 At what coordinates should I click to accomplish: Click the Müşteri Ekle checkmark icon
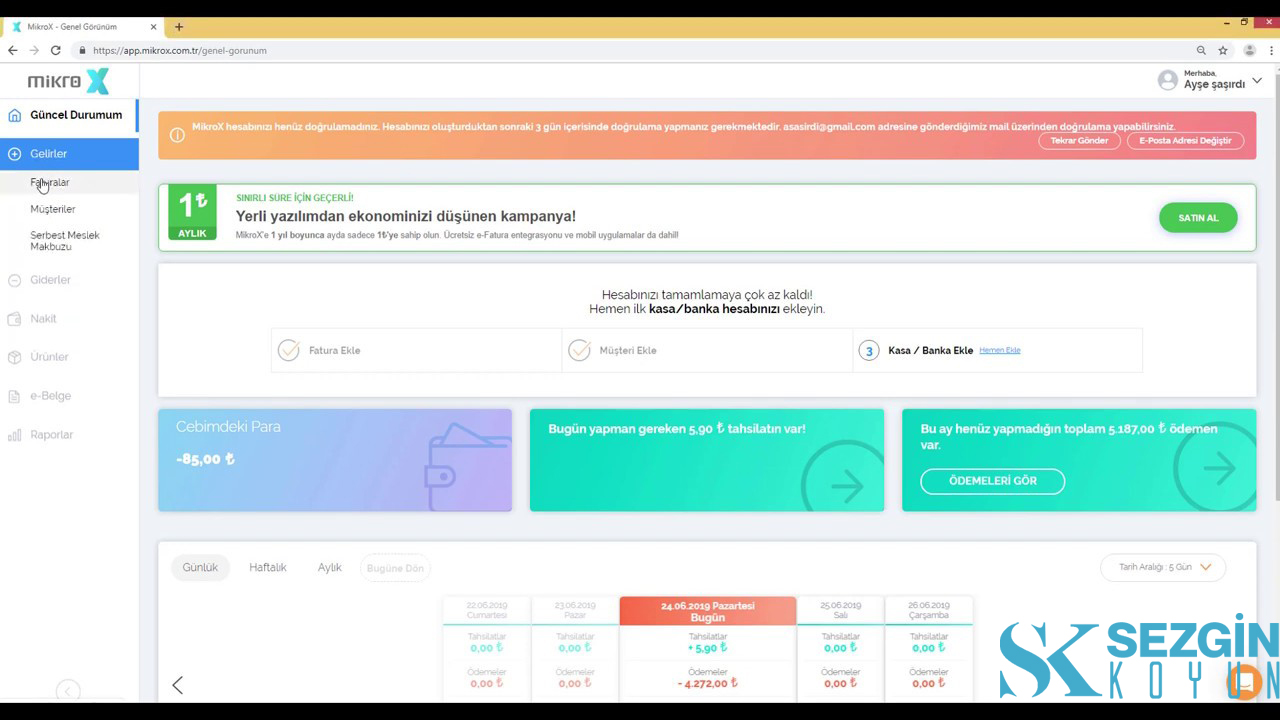579,350
